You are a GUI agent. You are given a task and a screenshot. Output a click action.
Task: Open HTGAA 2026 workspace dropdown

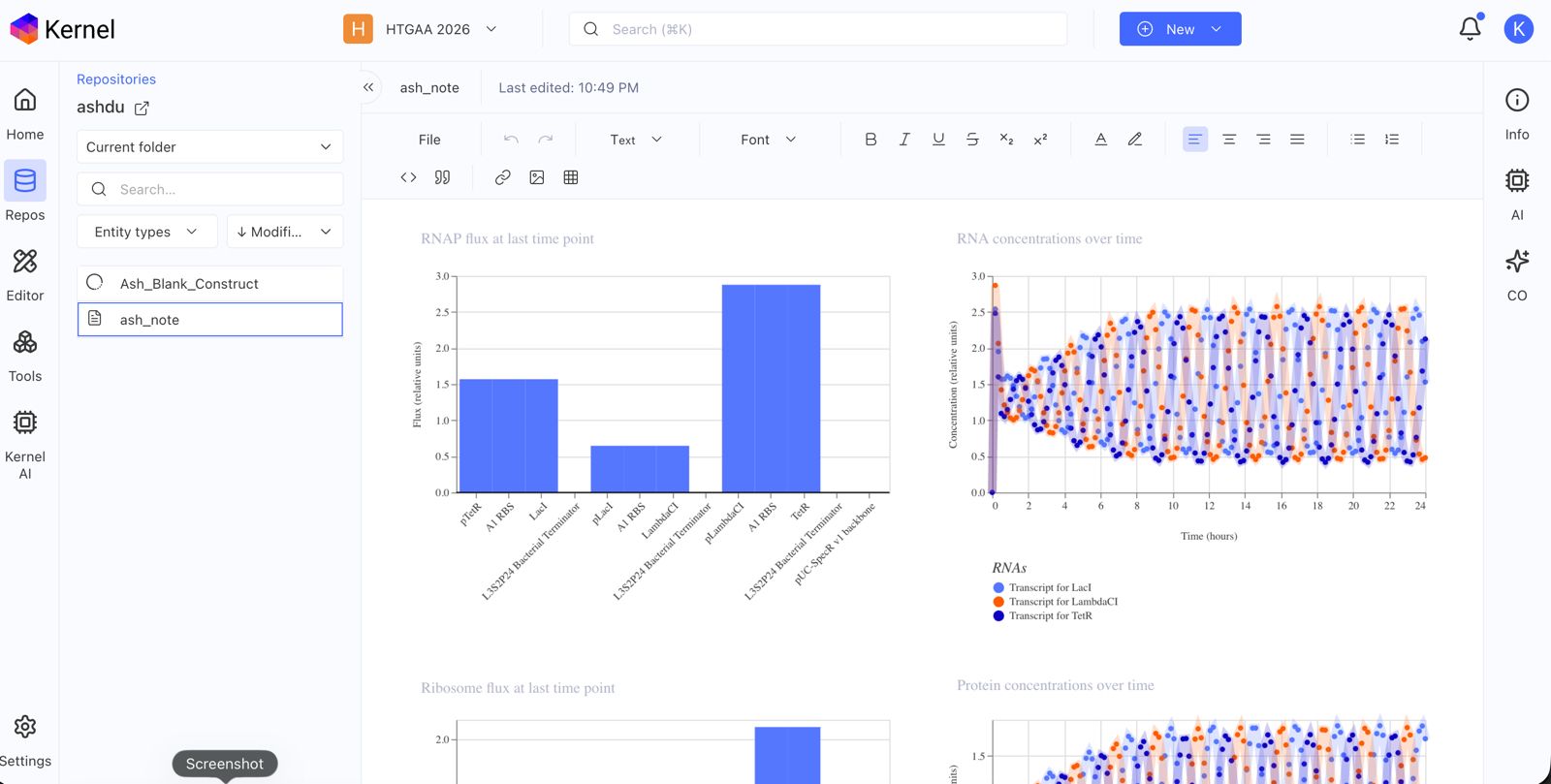422,29
